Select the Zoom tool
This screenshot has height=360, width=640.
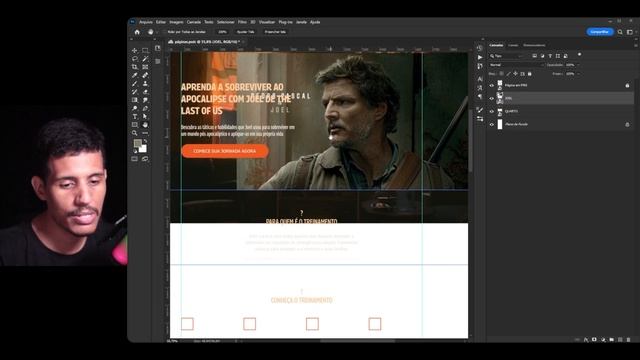point(135,133)
